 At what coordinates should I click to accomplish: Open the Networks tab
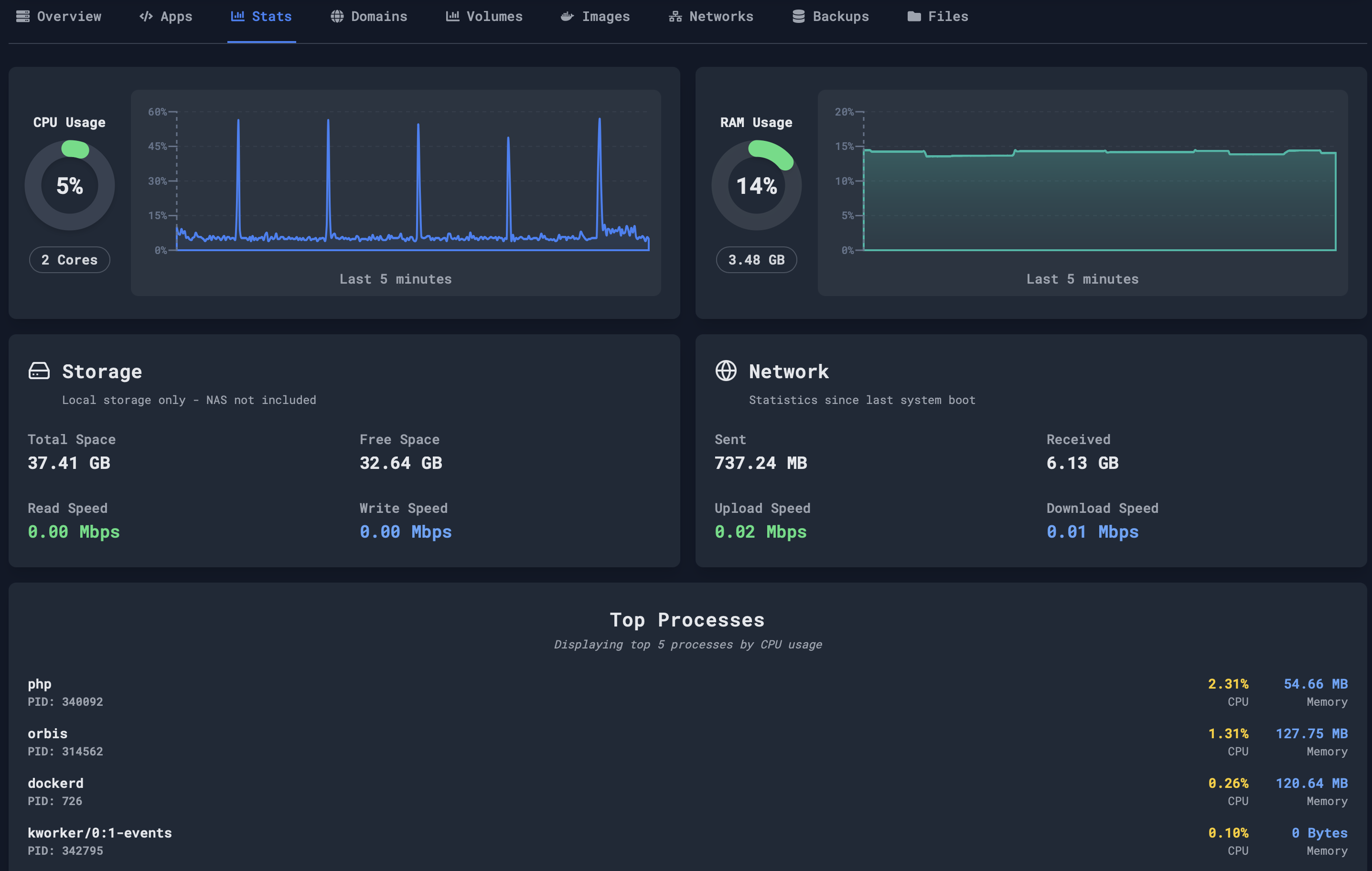click(x=711, y=17)
